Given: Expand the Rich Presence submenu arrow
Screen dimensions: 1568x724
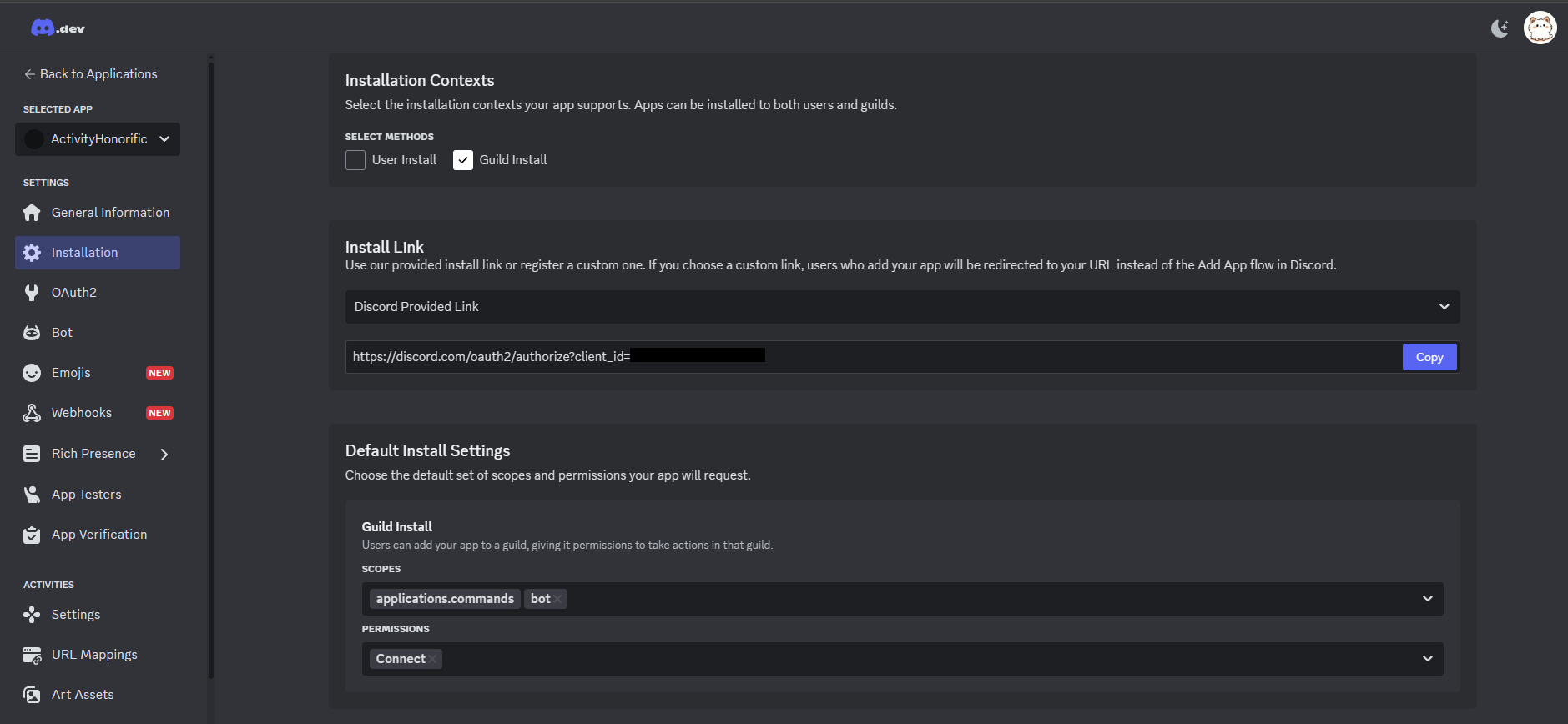Looking at the screenshot, I should pos(164,455).
